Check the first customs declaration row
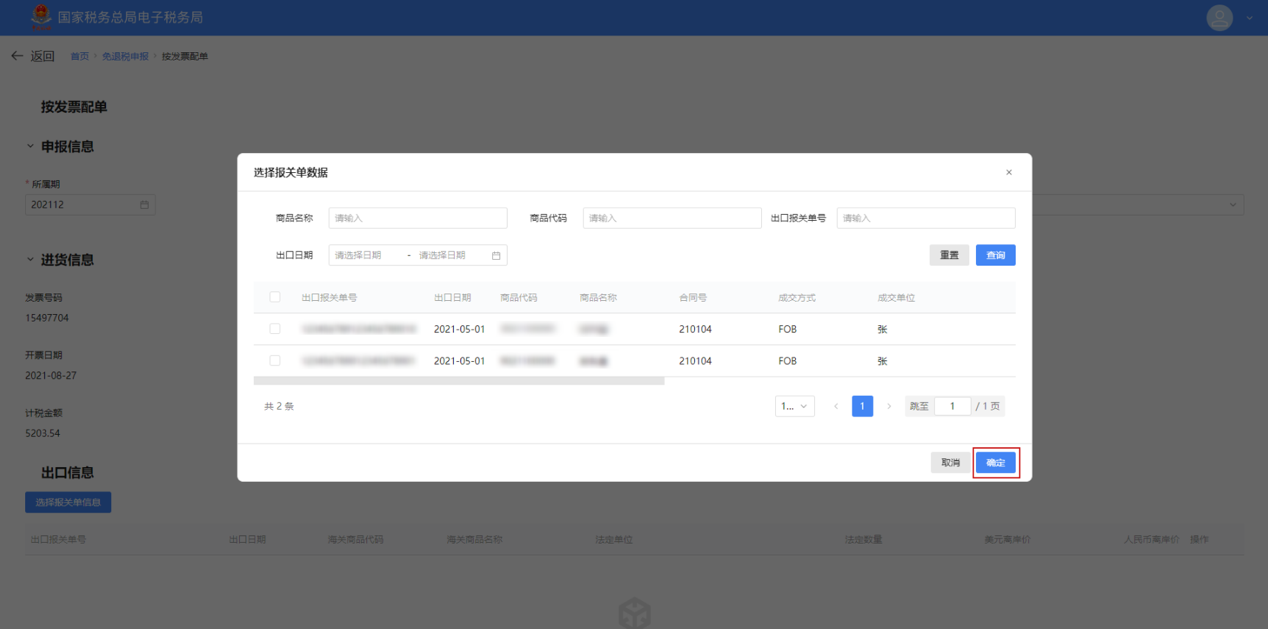 tap(275, 329)
